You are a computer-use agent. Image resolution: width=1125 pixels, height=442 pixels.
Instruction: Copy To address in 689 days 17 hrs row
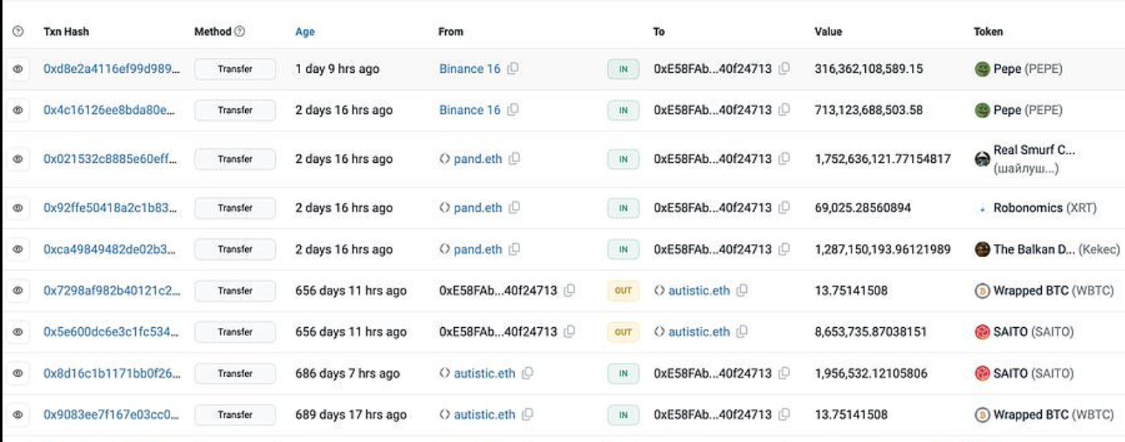(784, 414)
